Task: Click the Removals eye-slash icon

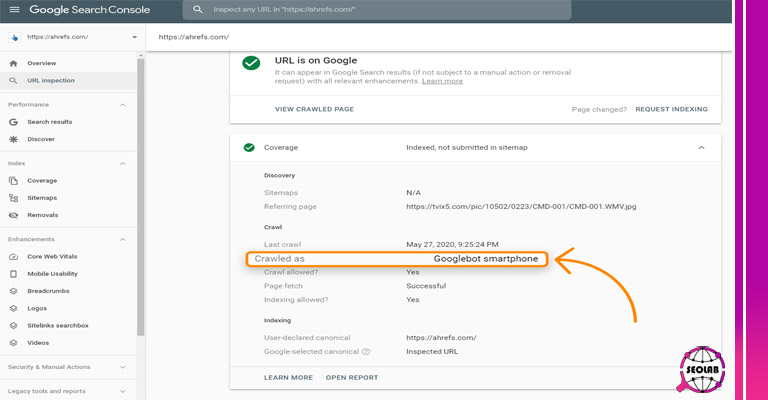Action: 13,215
